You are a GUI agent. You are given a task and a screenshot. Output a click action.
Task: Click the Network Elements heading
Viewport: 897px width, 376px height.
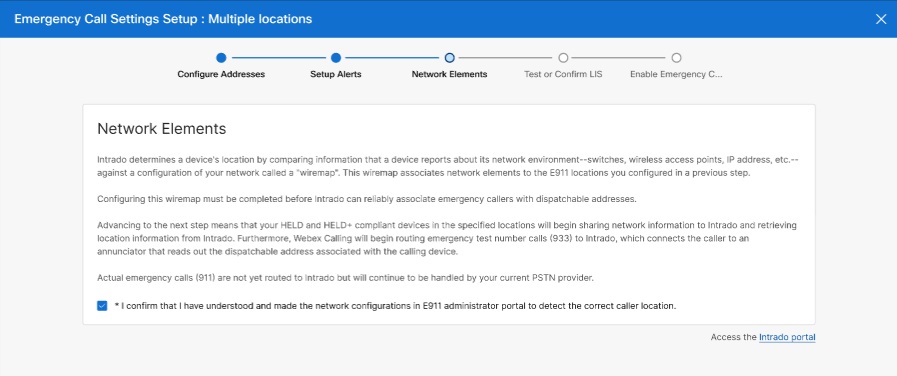pos(162,129)
